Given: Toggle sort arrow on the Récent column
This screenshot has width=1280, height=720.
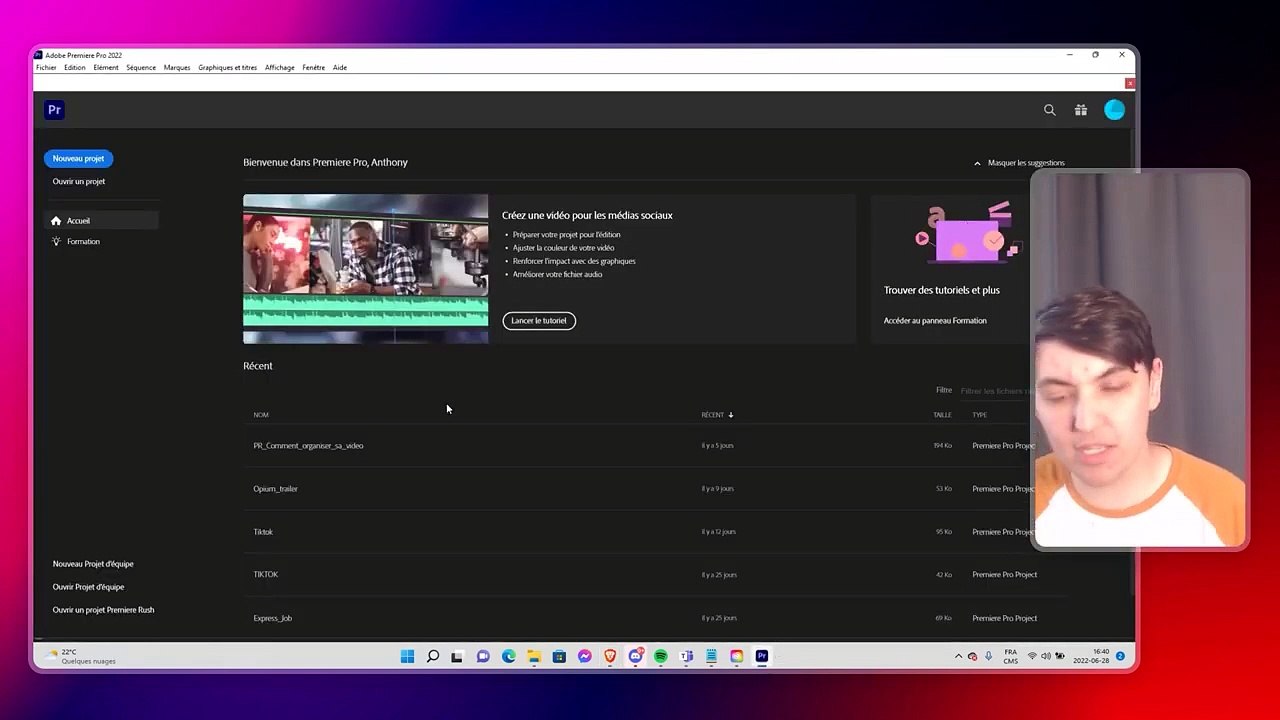Looking at the screenshot, I should 731,415.
